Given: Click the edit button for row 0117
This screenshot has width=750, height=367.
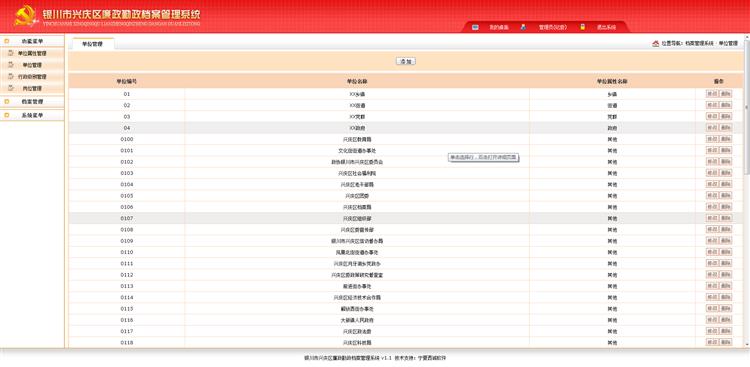Looking at the screenshot, I should 712,331.
